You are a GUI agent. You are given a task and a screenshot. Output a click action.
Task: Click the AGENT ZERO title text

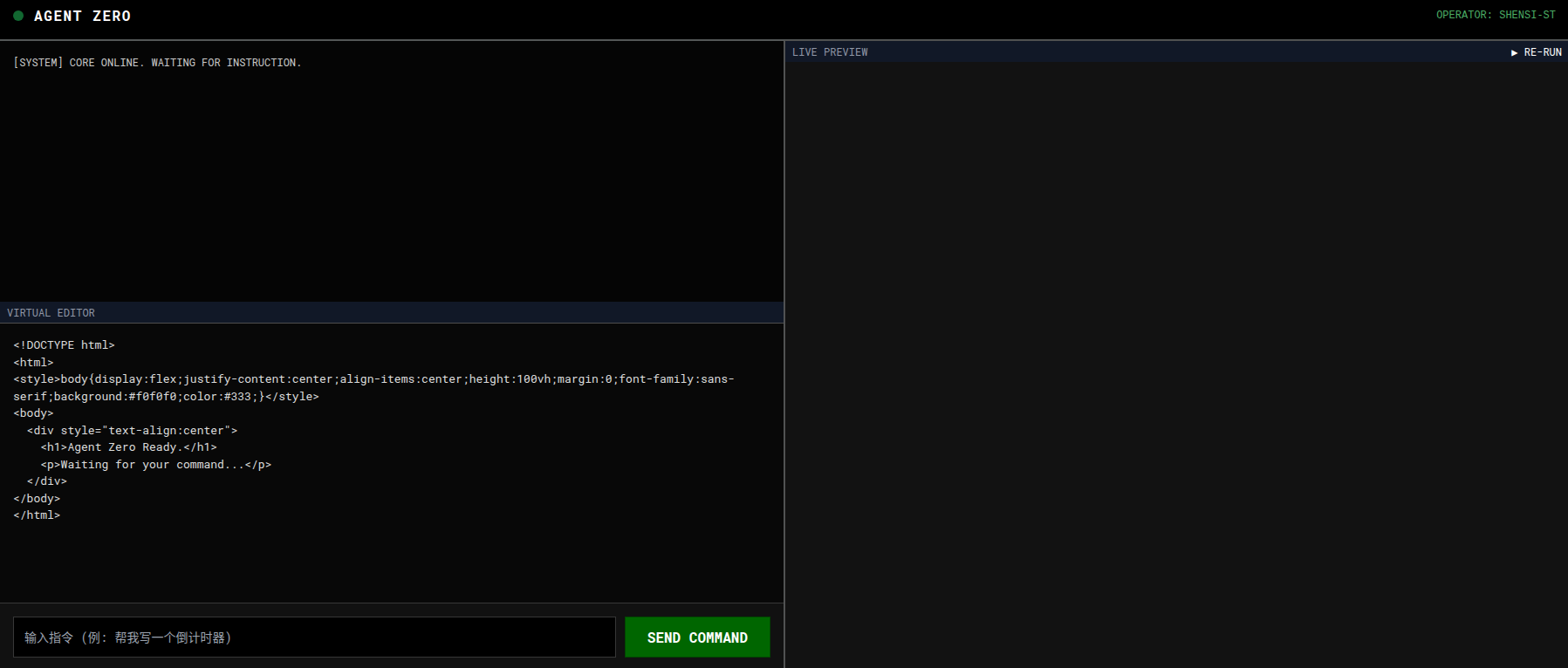pos(82,16)
